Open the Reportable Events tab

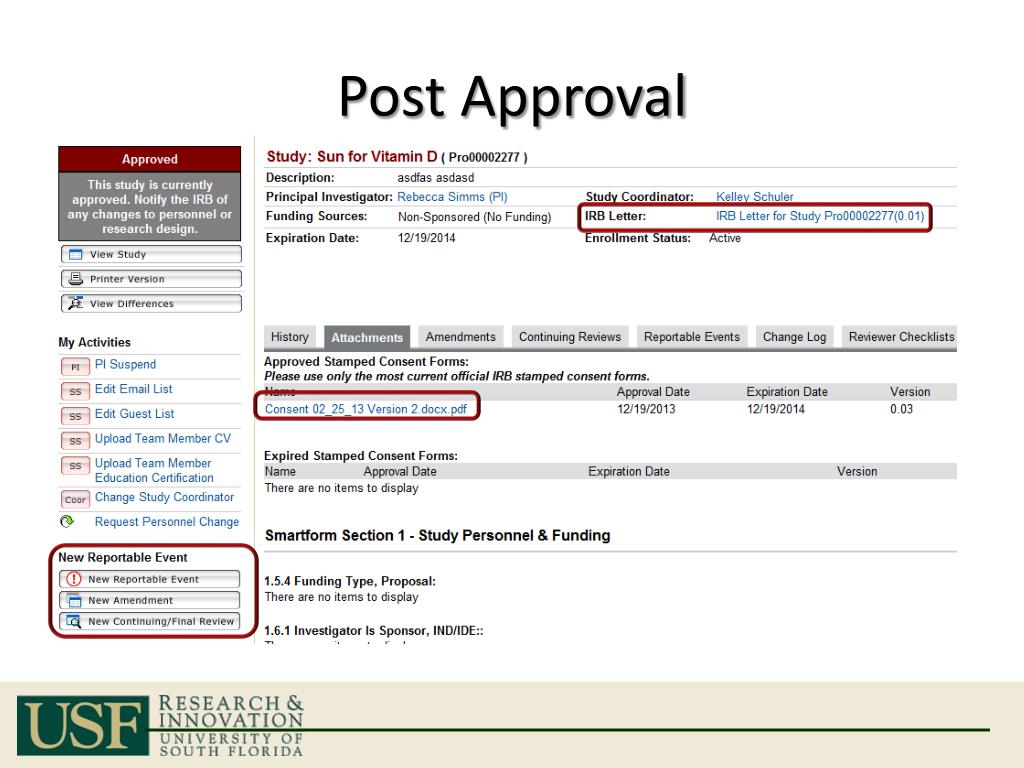pyautogui.click(x=692, y=337)
